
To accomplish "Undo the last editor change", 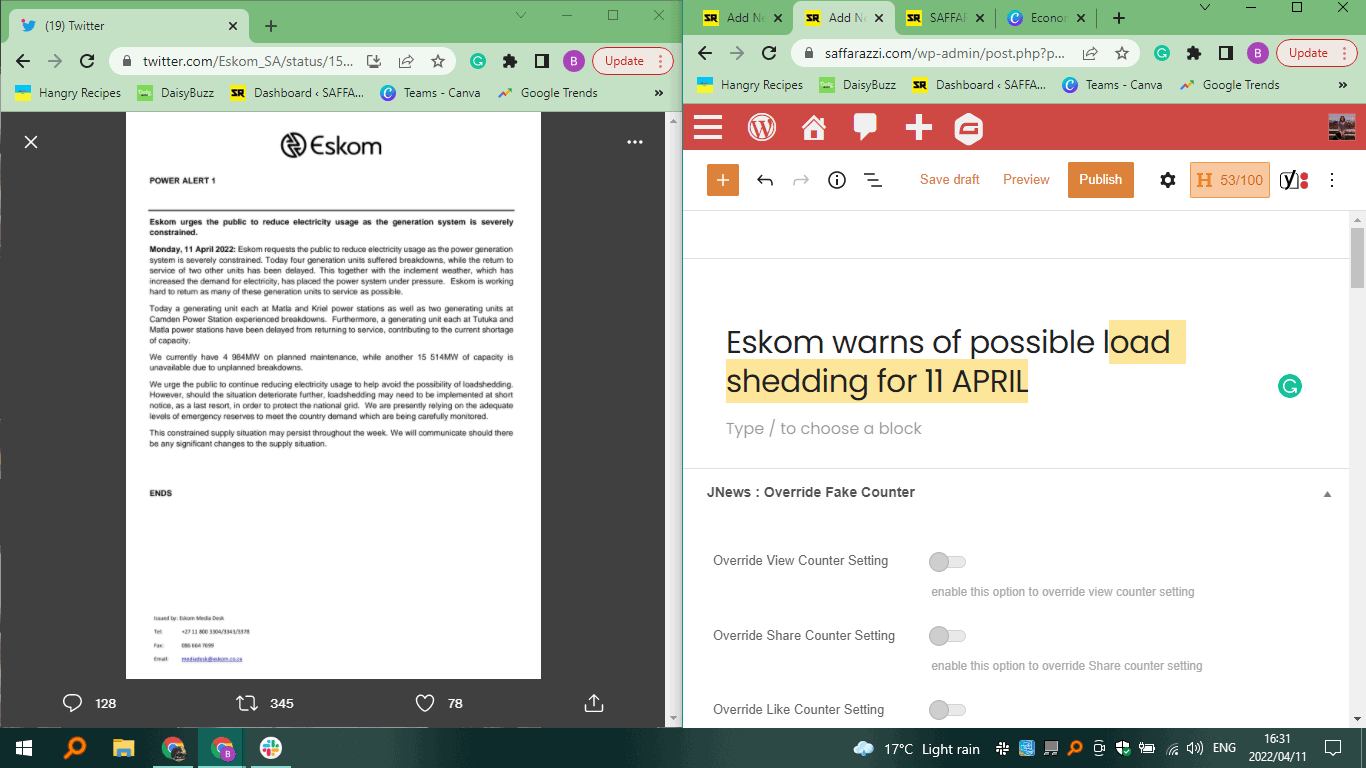I will [765, 180].
